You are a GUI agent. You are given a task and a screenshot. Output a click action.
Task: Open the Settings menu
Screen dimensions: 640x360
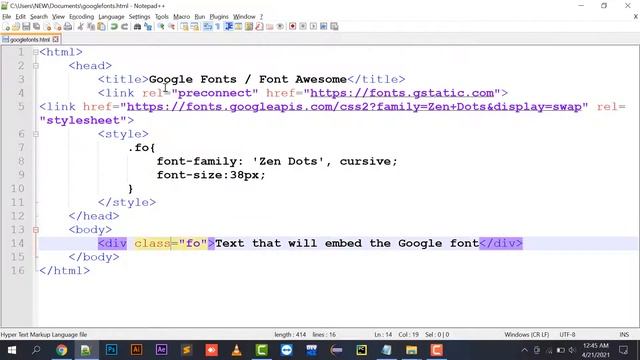coord(139,17)
